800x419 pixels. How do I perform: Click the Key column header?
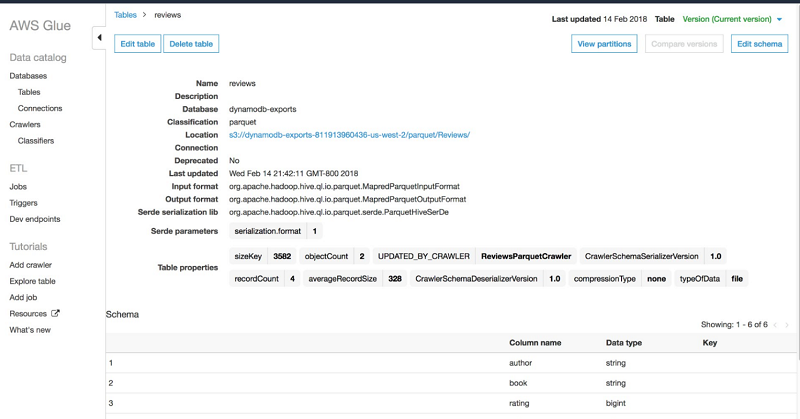[x=710, y=343]
